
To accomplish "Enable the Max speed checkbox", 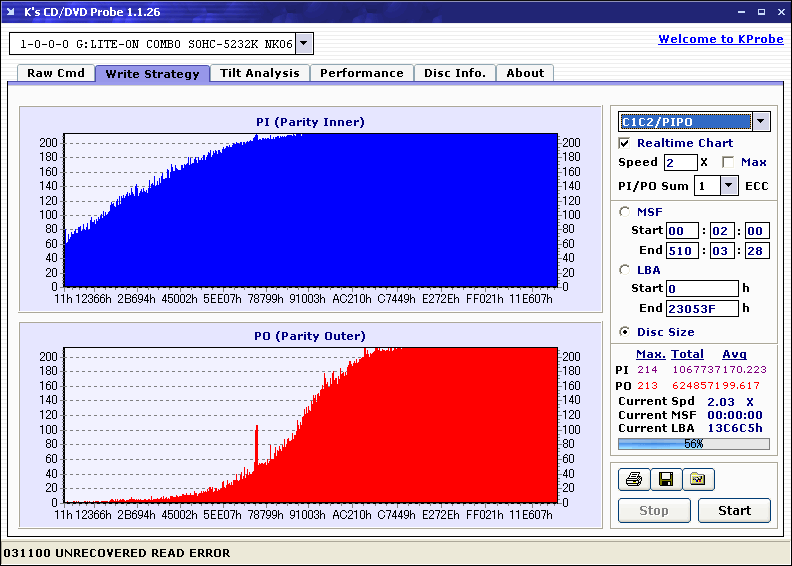I will tap(728, 162).
